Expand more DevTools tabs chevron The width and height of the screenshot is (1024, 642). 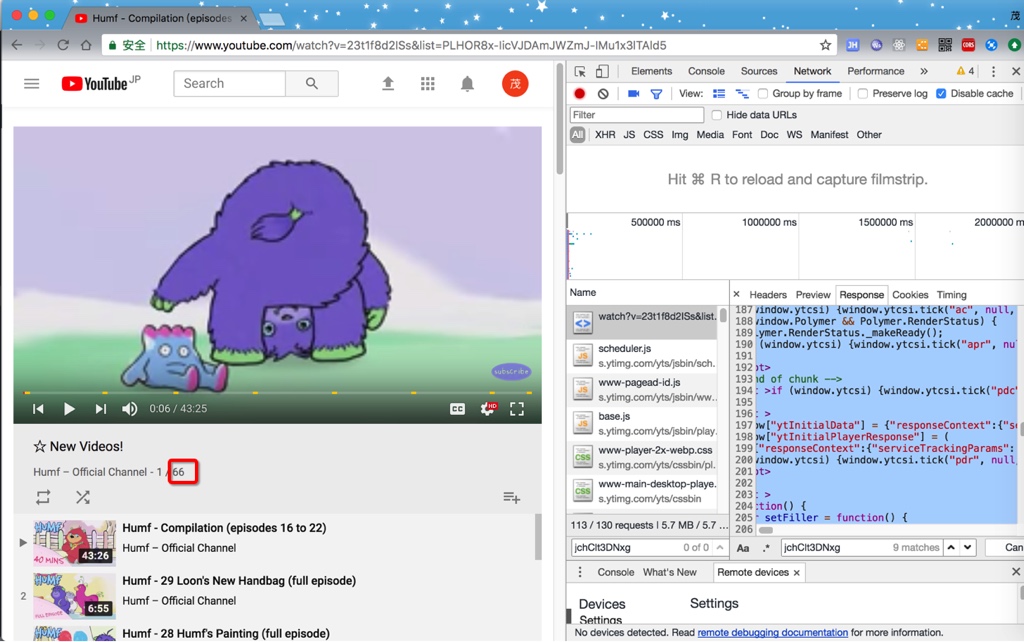[924, 71]
